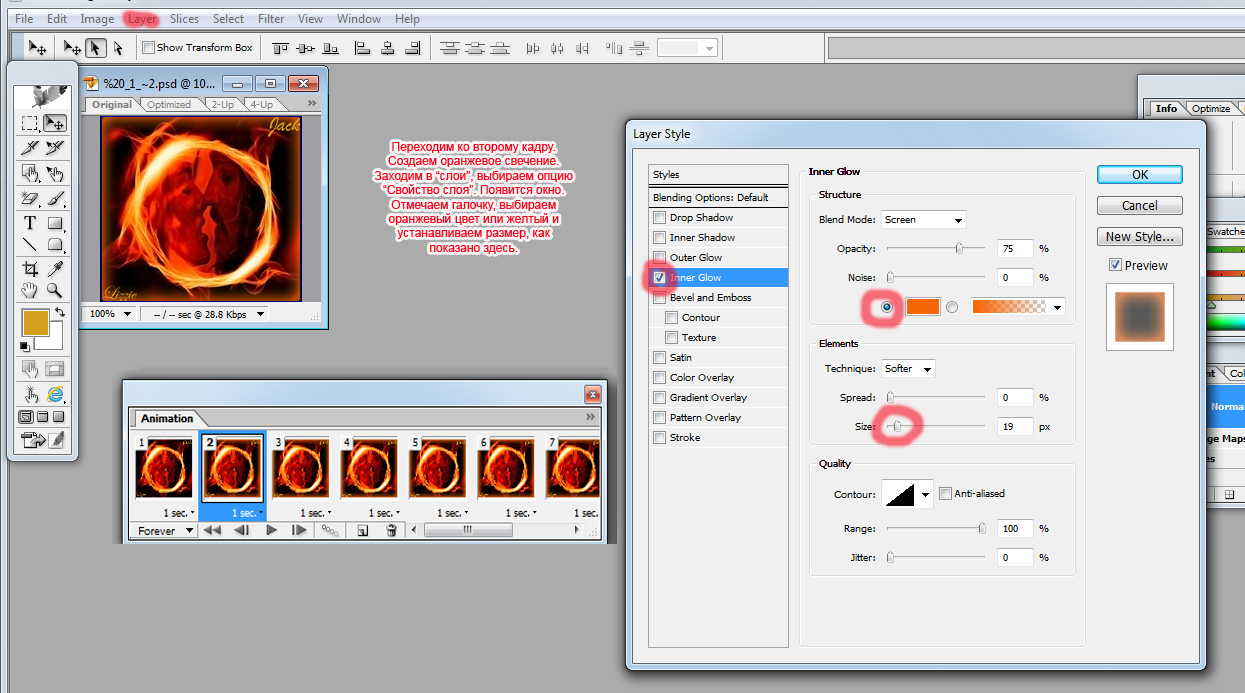Viewport: 1245px width, 693px height.
Task: Confirm Layer Style with OK
Action: (1140, 174)
